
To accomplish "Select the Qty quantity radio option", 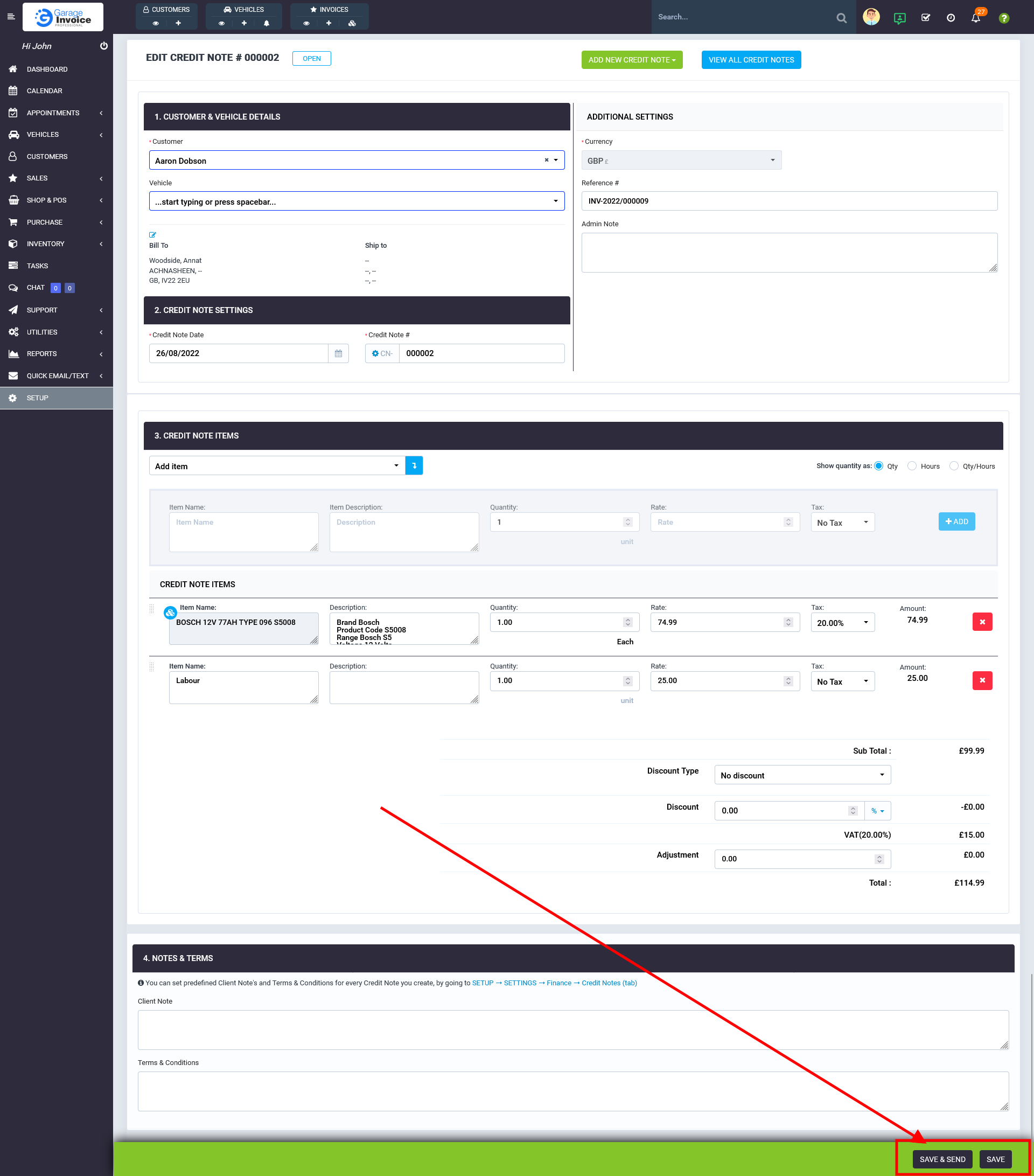I will (x=878, y=466).
